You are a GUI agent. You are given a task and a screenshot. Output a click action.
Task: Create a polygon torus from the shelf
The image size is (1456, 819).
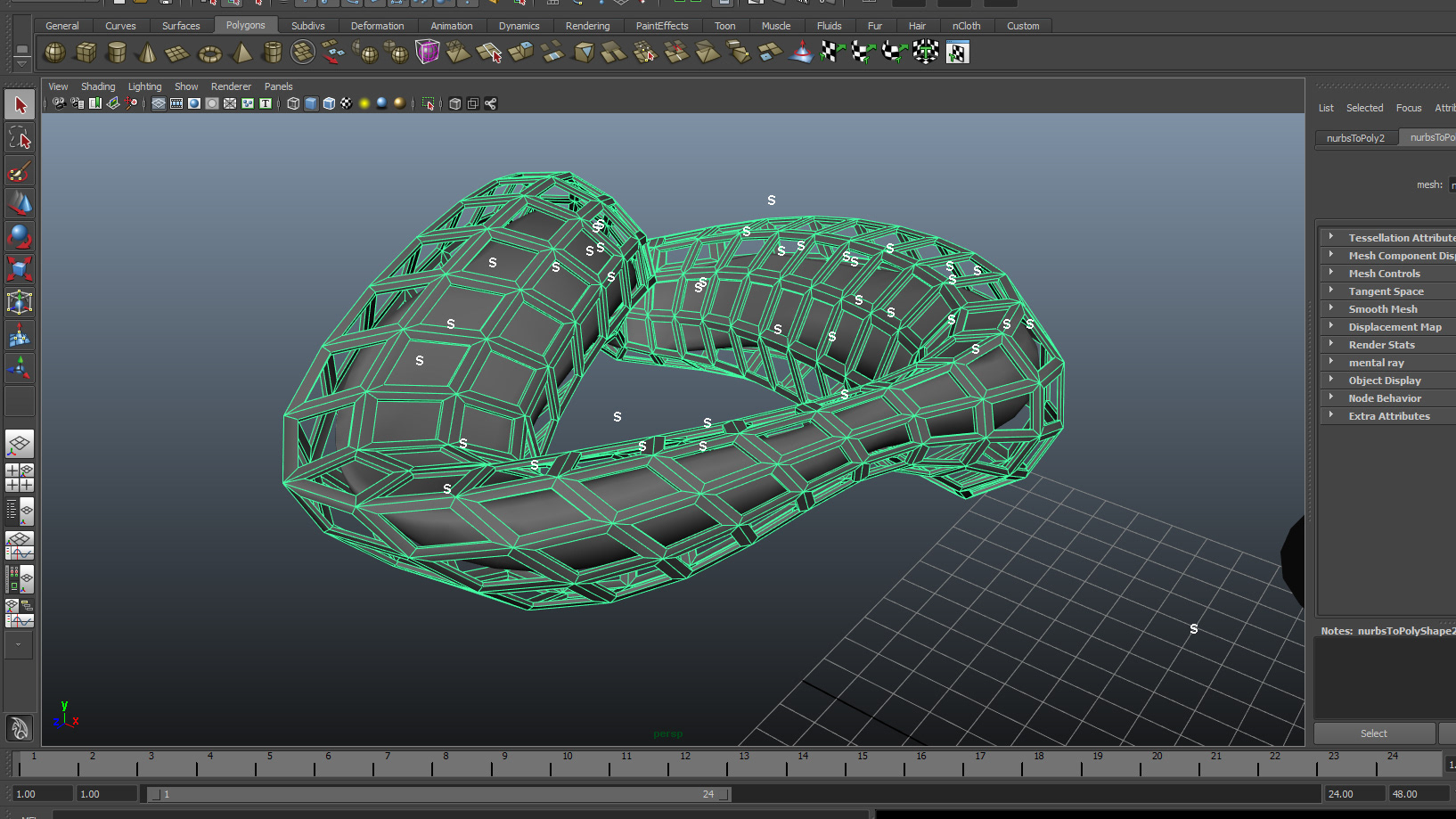pyautogui.click(x=209, y=53)
